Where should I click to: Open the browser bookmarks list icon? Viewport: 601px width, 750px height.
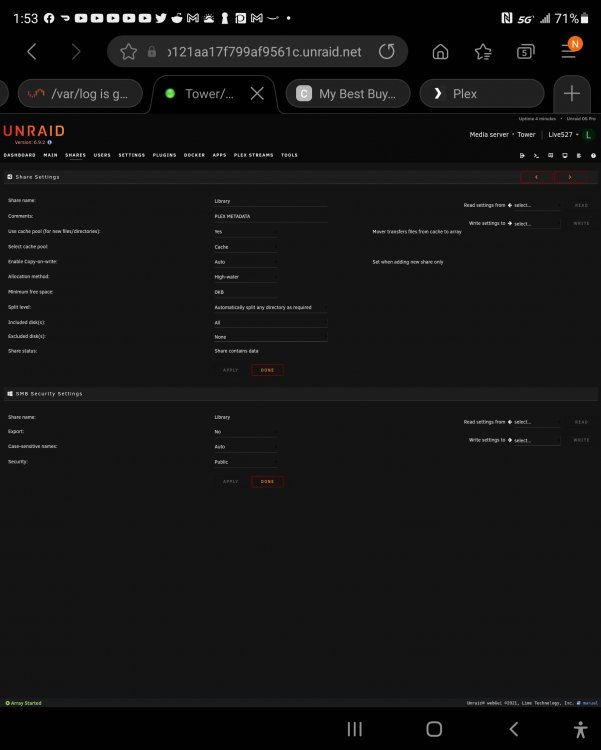(x=483, y=52)
